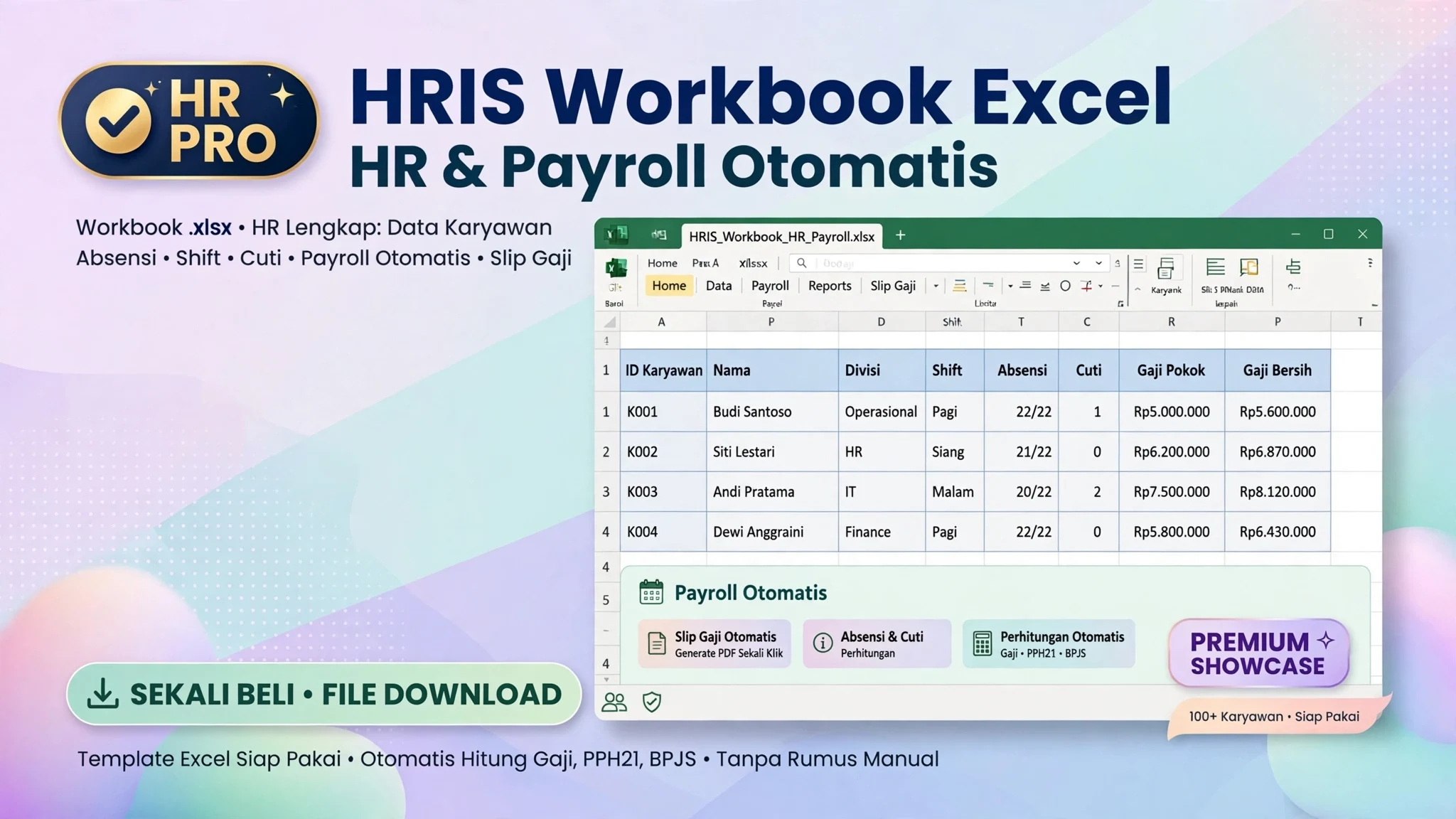Select the HRIS_Workbook_HR_Payroll.xlsx file tab
The width and height of the screenshot is (1456, 819).
782,236
